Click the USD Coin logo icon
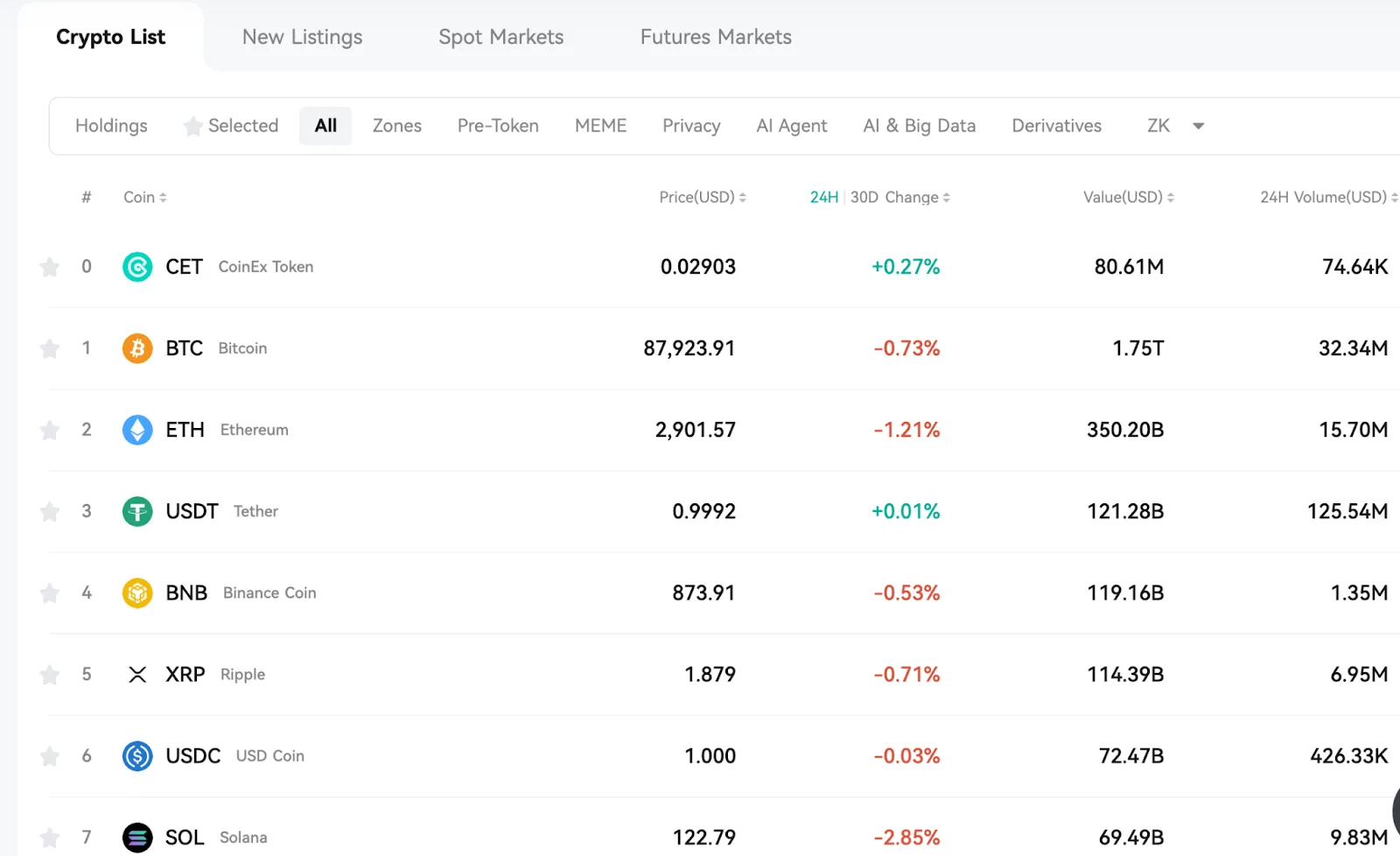The width and height of the screenshot is (1400, 856). [137, 755]
